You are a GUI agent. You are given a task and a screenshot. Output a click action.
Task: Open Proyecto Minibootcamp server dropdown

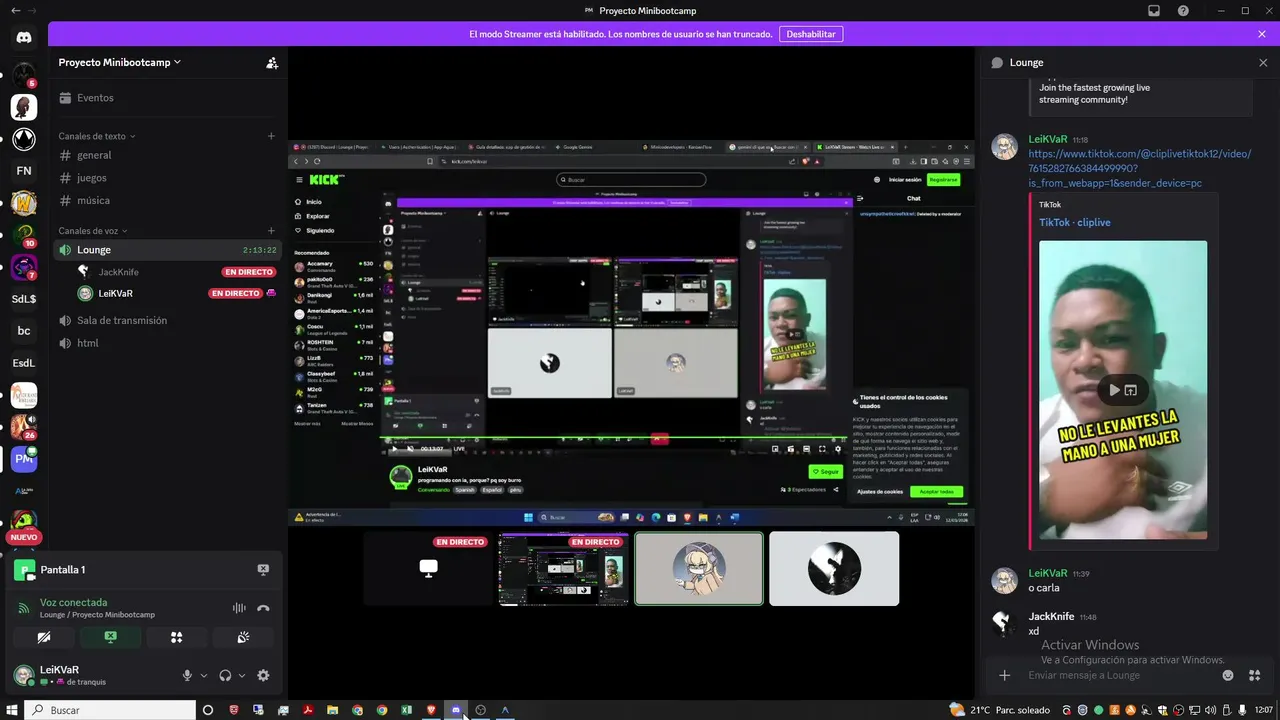click(x=120, y=62)
